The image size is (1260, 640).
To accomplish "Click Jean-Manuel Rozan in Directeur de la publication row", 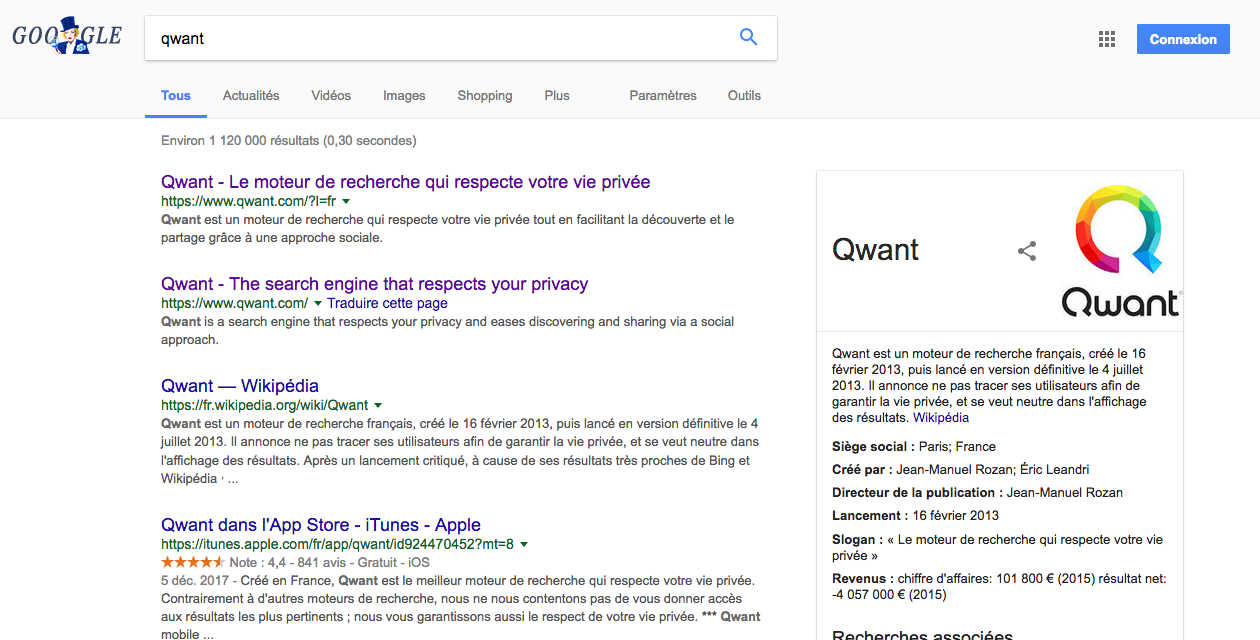I will pyautogui.click(x=1065, y=493).
